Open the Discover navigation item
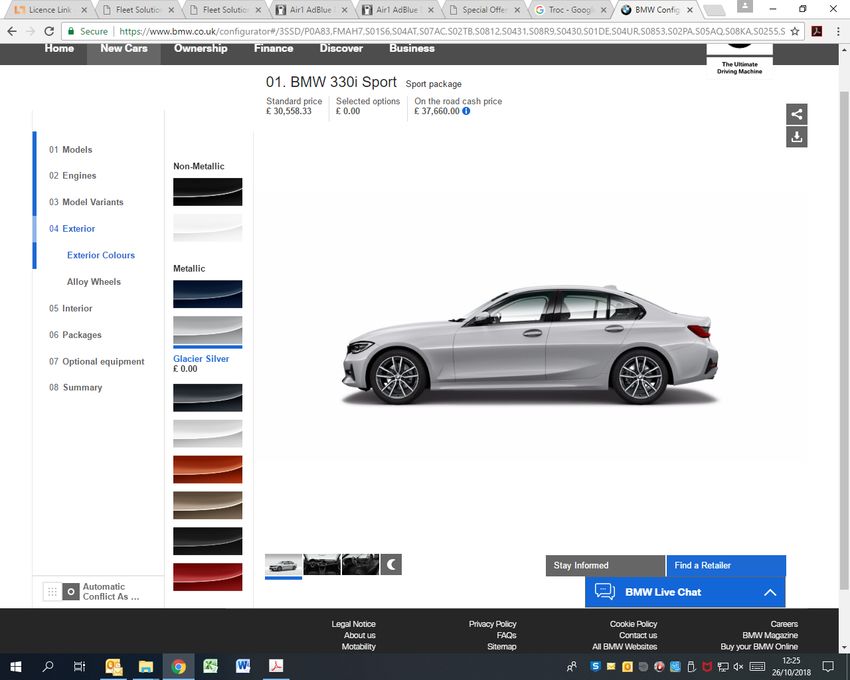Viewport: 850px width, 680px height. point(341,48)
